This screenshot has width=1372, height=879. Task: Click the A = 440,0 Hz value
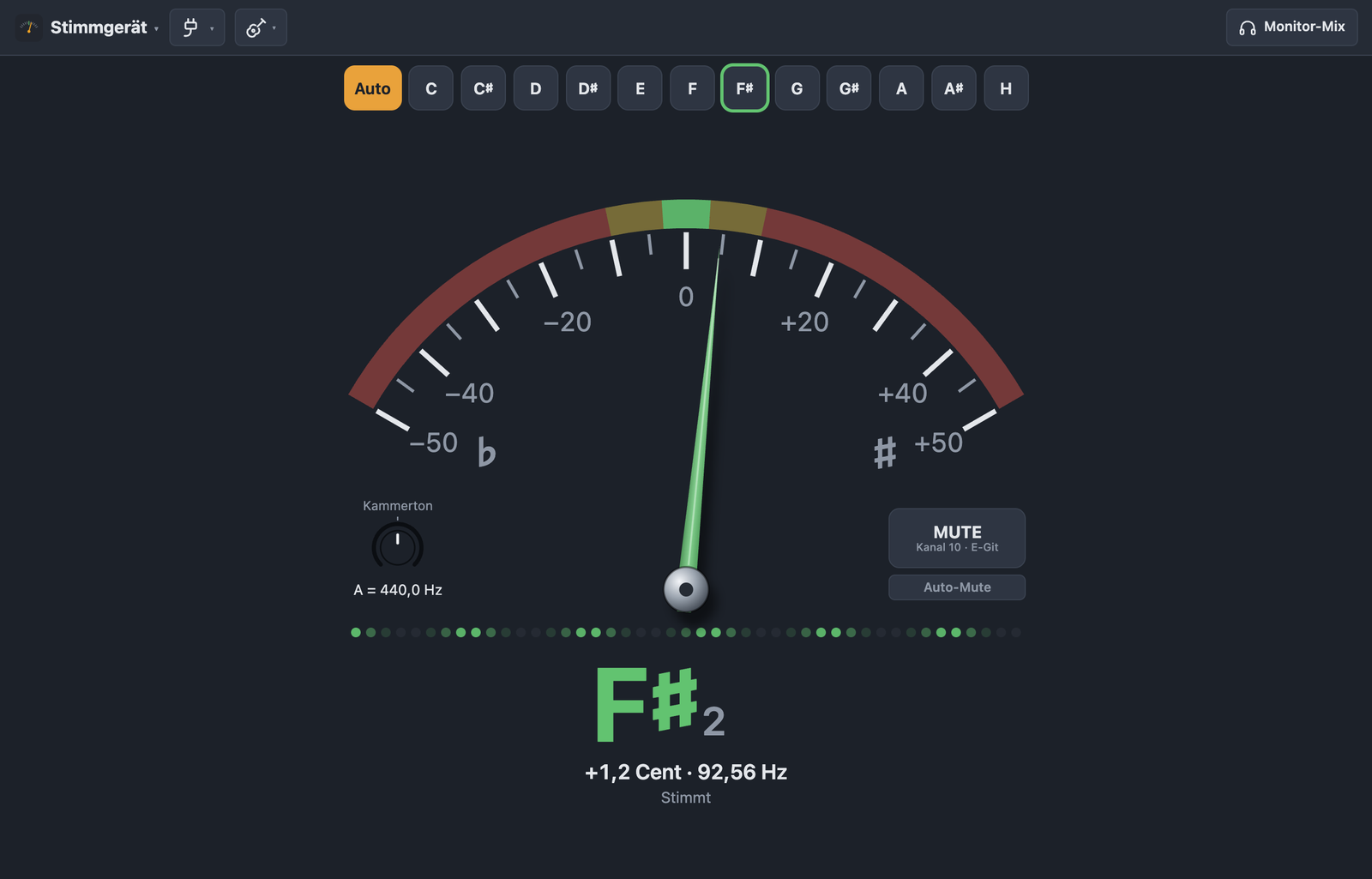(x=398, y=590)
